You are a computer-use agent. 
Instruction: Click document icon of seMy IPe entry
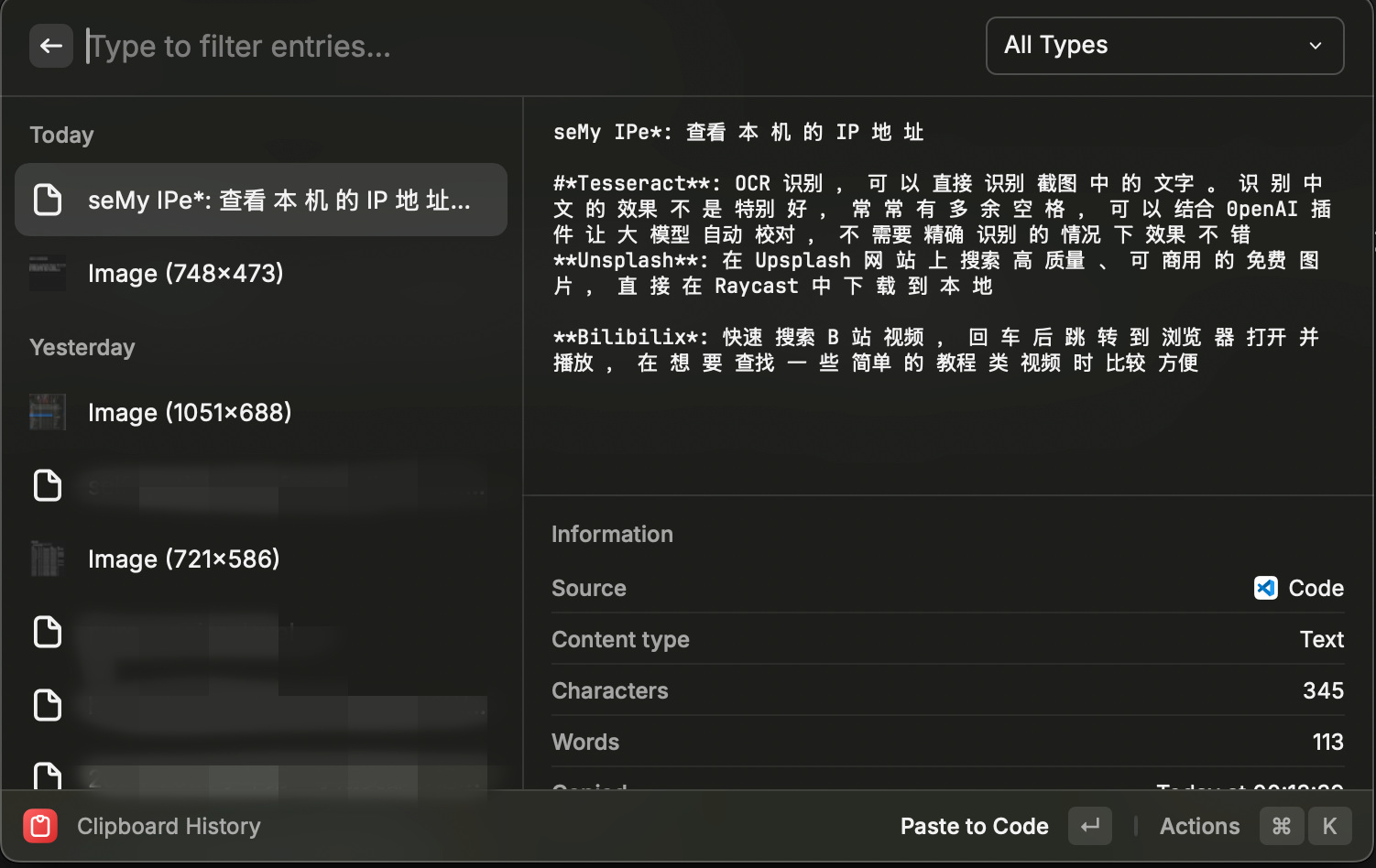[48, 200]
